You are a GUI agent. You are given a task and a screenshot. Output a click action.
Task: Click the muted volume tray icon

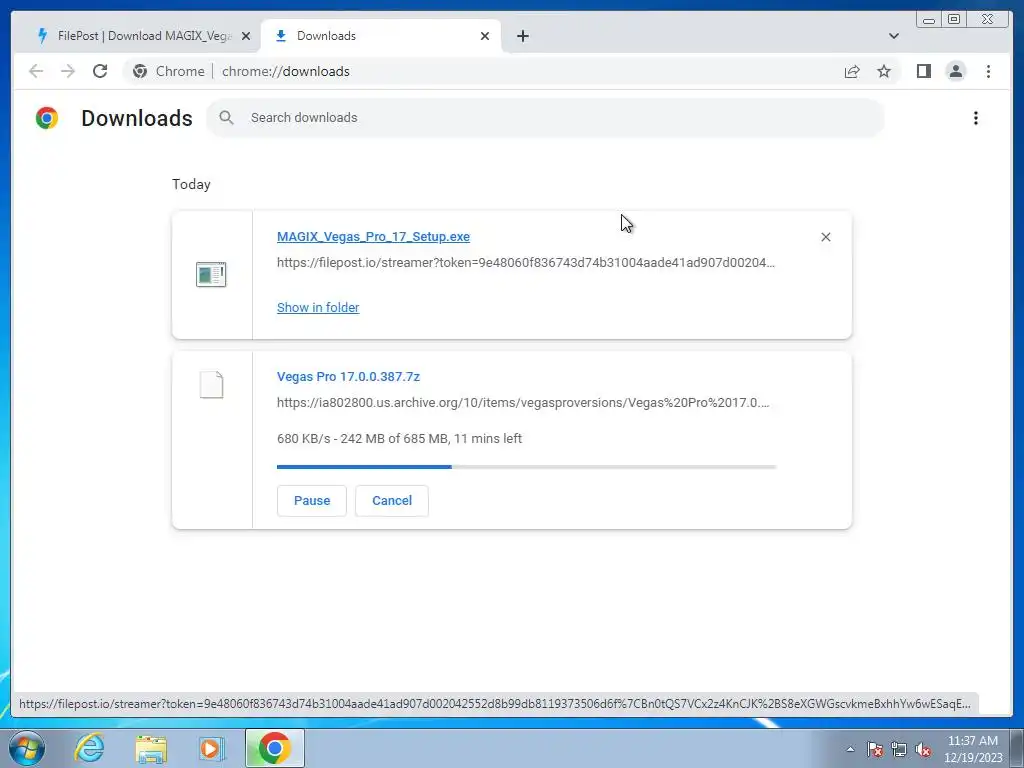tap(923, 749)
